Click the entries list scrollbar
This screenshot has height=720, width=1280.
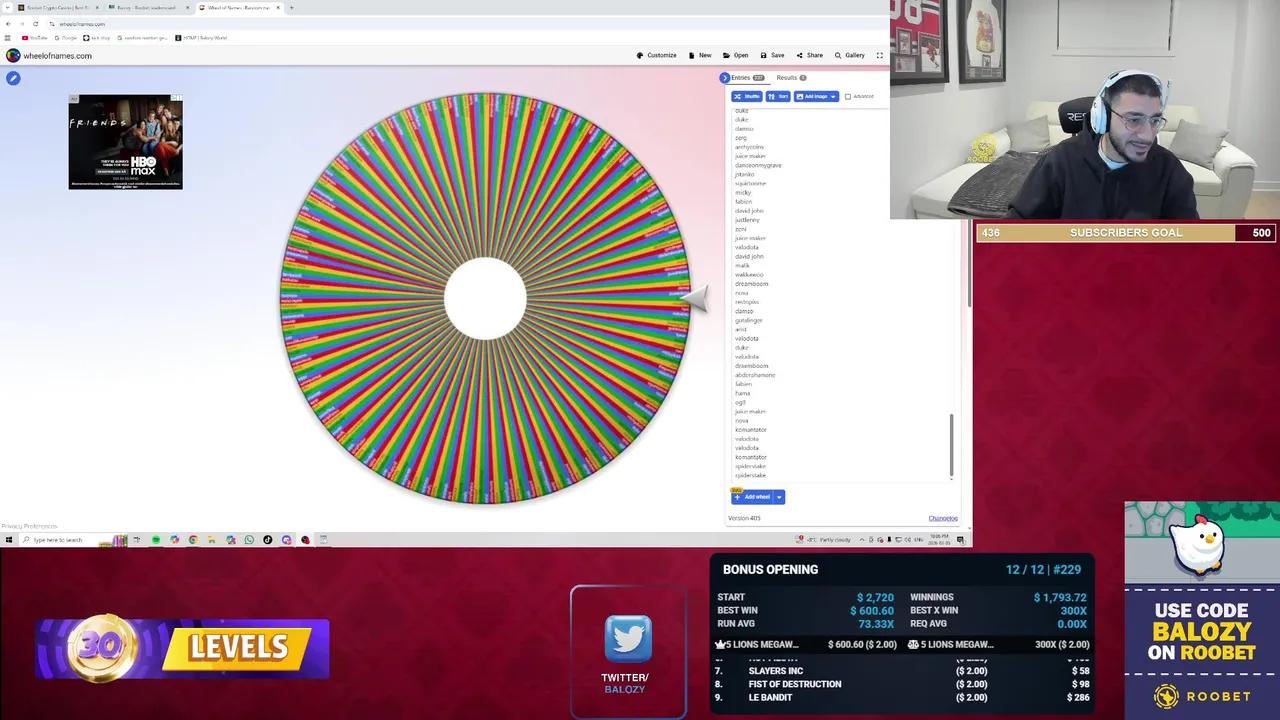pyautogui.click(x=951, y=445)
